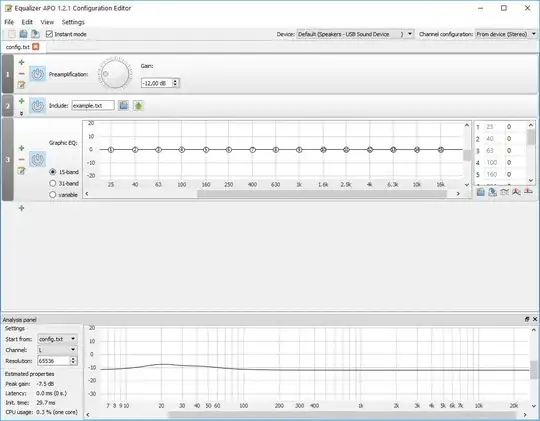This screenshot has width=540, height=421.
Task: Click the normalize response icon under the band table
Action: coord(516,192)
